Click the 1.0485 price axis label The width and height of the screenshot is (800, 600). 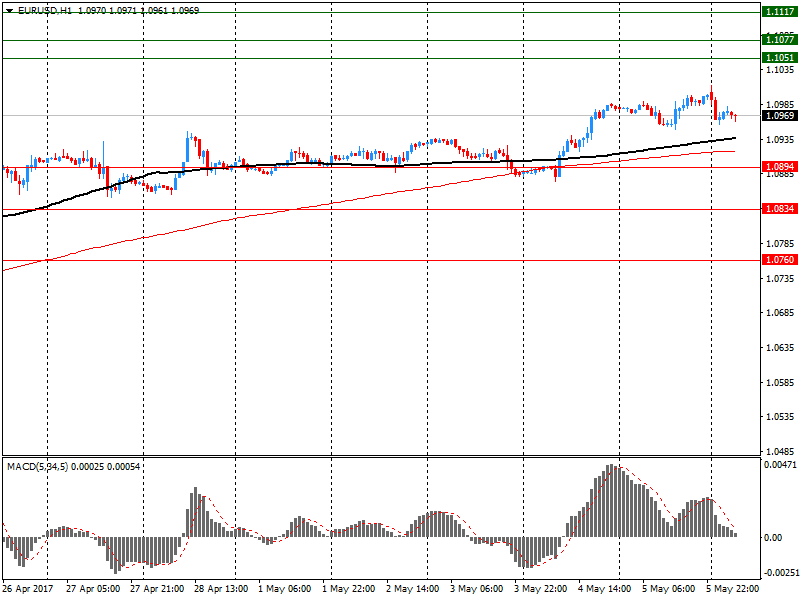(x=781, y=452)
